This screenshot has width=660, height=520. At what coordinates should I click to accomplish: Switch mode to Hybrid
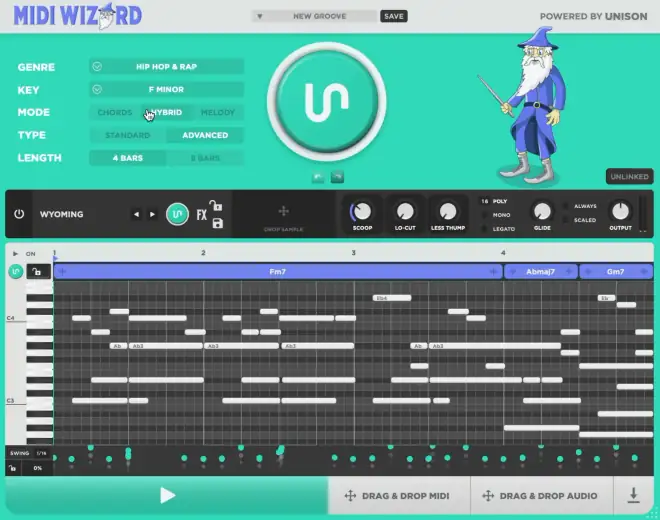pos(167,112)
